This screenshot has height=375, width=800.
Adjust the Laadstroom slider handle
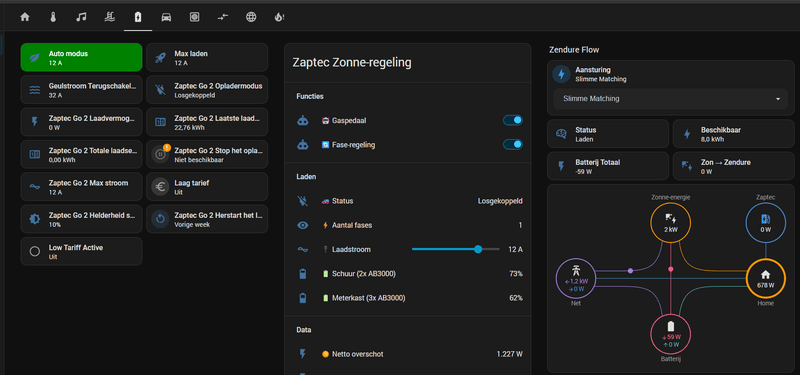pos(478,249)
